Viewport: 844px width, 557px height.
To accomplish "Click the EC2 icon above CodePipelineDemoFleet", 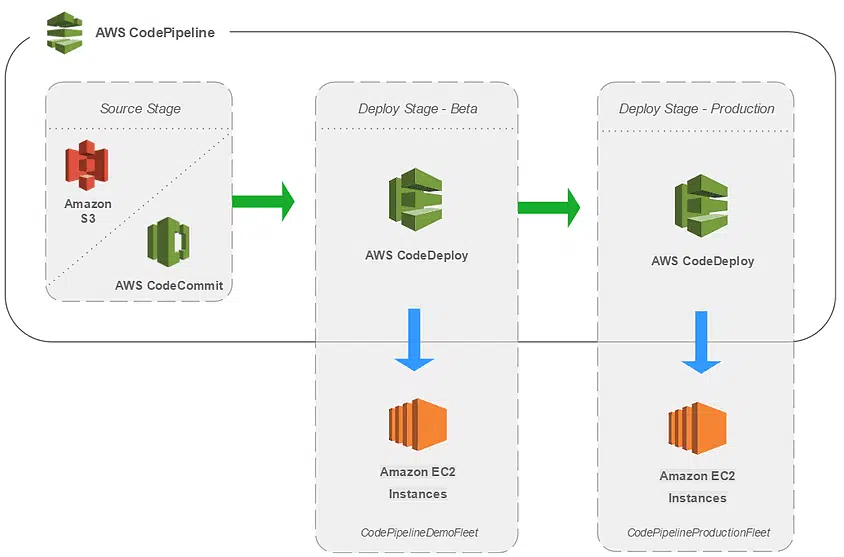I will (417, 425).
